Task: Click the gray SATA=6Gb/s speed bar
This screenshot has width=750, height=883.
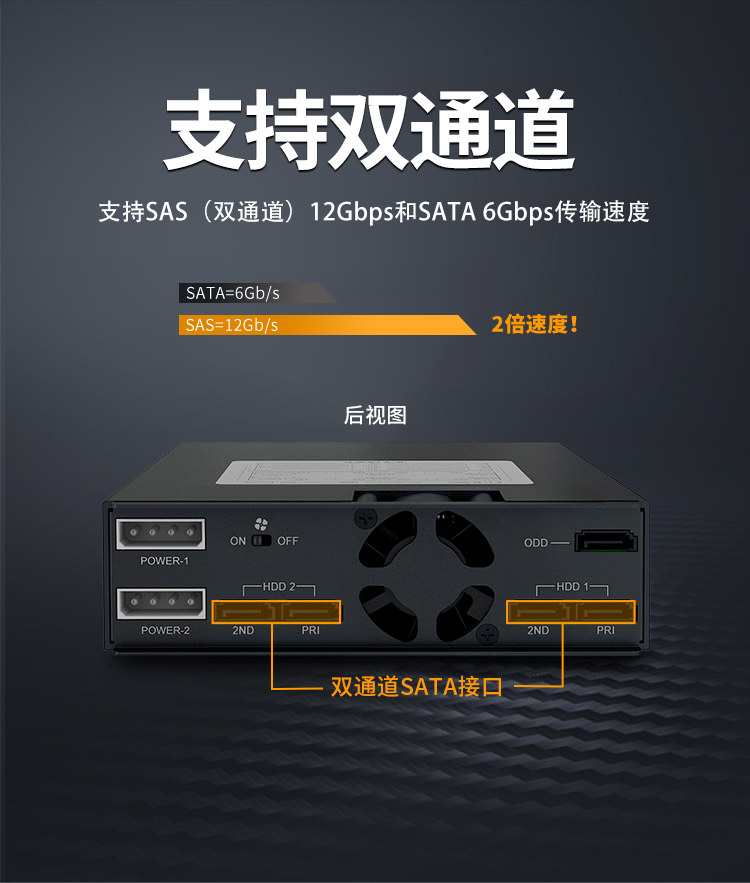Action: [257, 293]
